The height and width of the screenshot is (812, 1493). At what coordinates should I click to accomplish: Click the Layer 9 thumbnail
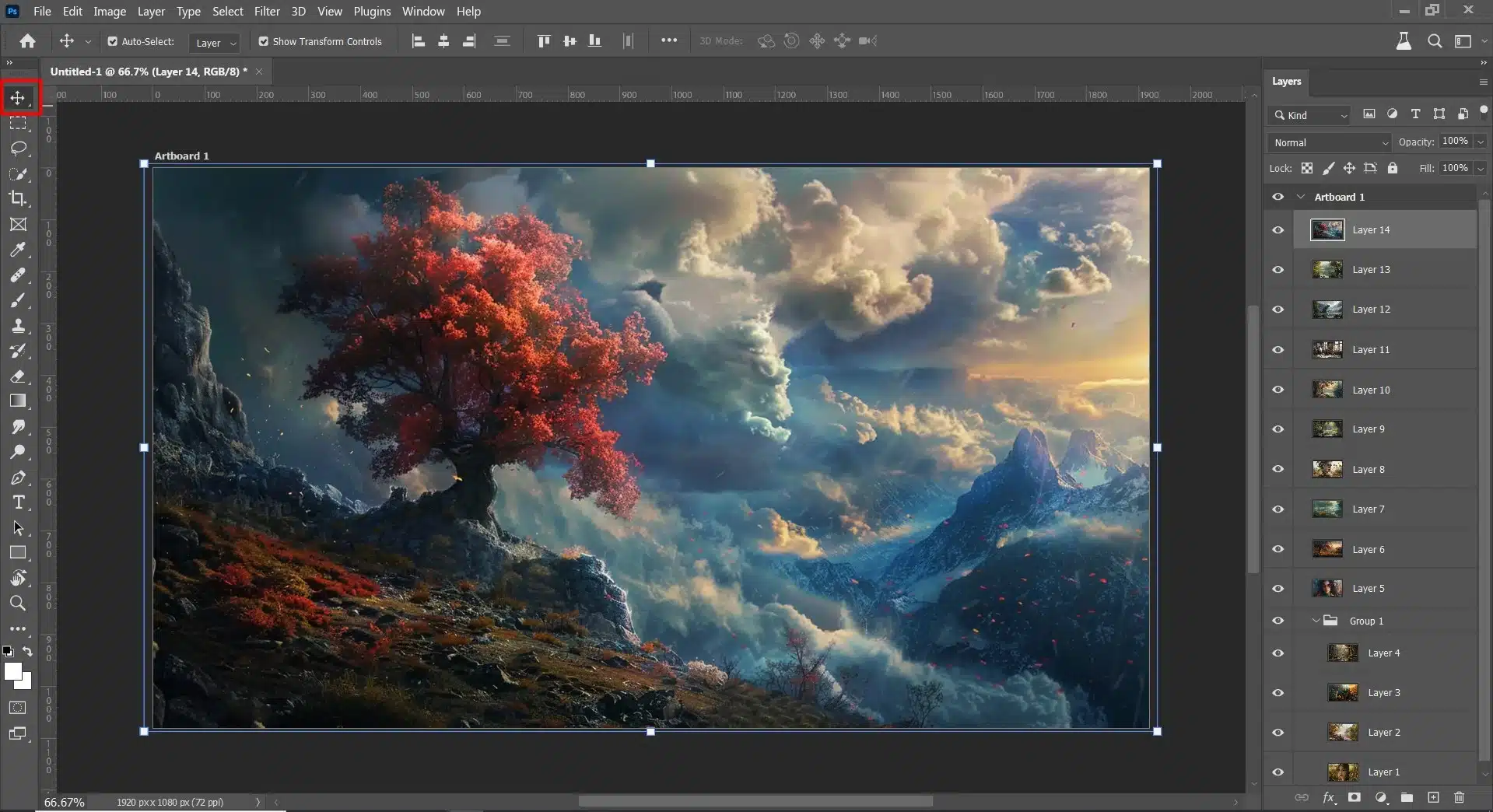(x=1327, y=429)
